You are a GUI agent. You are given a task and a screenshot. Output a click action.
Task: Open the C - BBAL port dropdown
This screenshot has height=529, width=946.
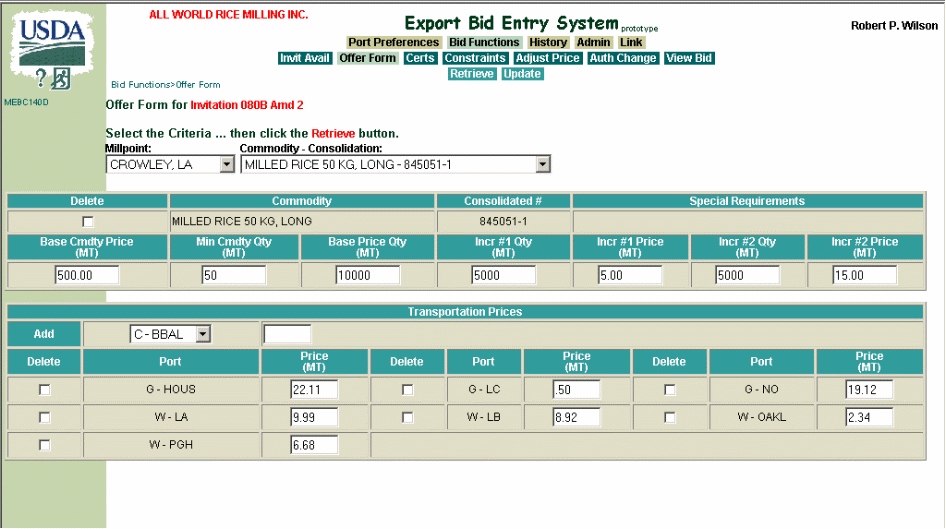pyautogui.click(x=170, y=334)
